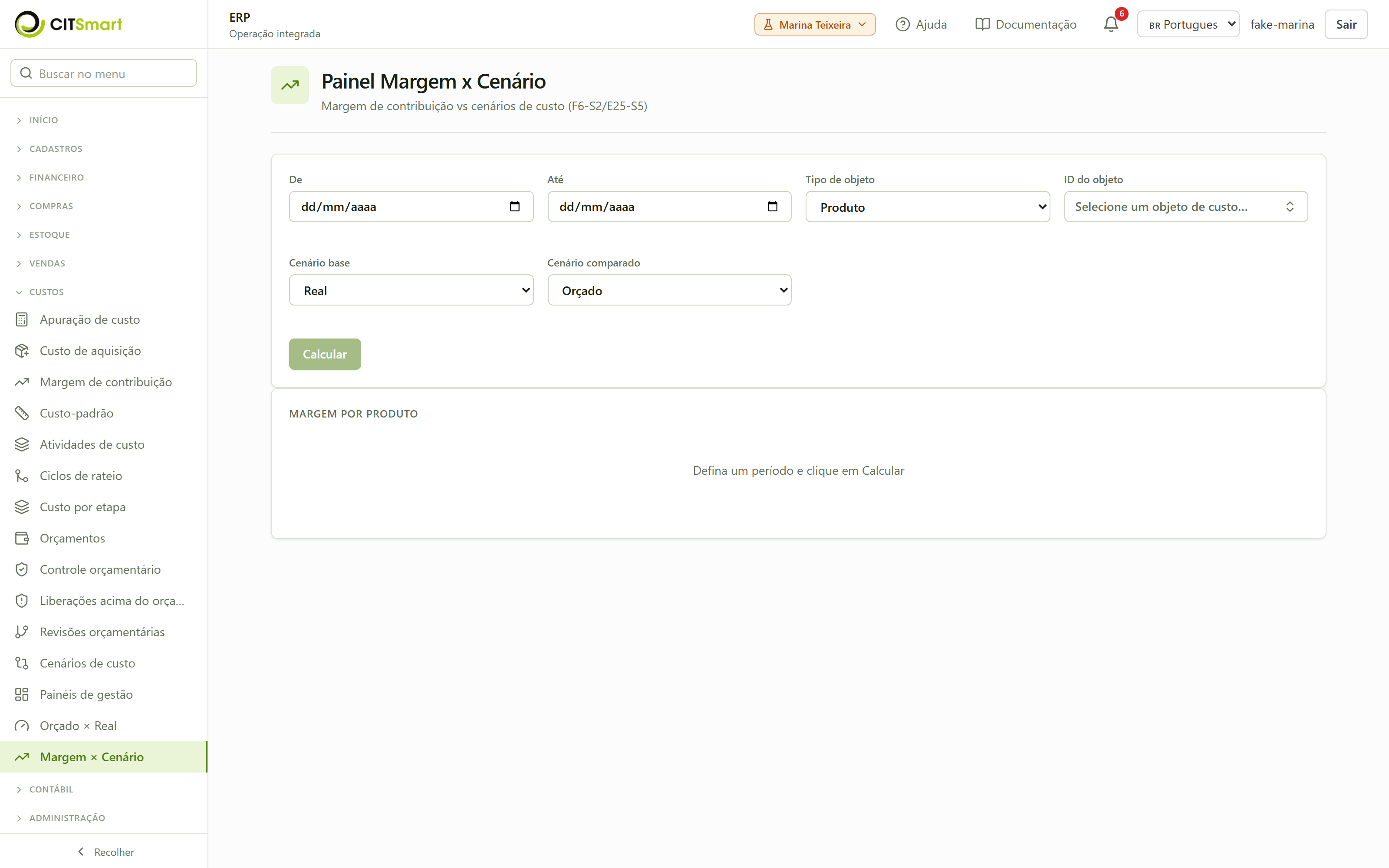Click the Calcular button
Screen dimensions: 1389x868
tap(325, 354)
